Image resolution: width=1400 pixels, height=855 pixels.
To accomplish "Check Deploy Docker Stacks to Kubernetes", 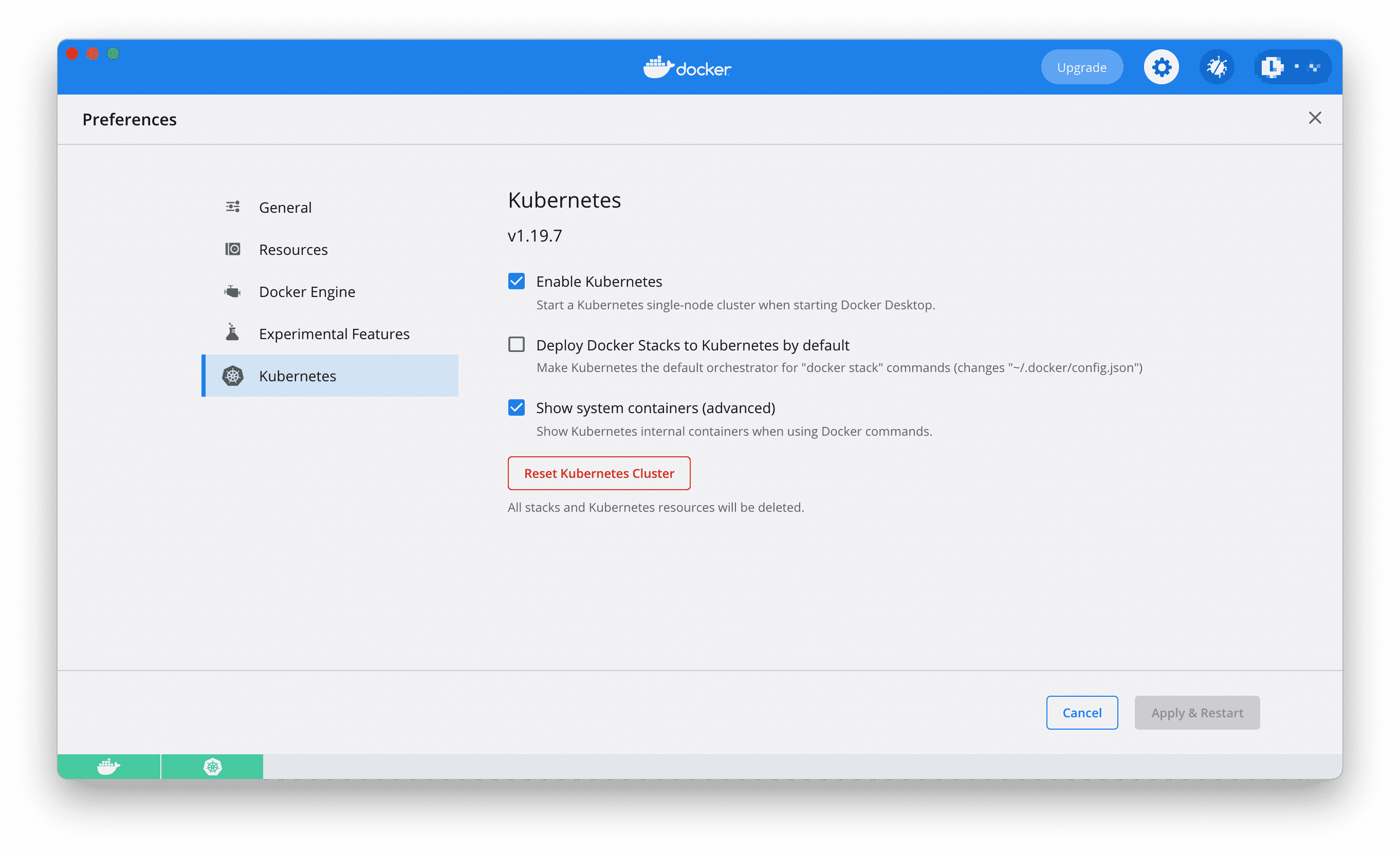I will pyautogui.click(x=516, y=344).
